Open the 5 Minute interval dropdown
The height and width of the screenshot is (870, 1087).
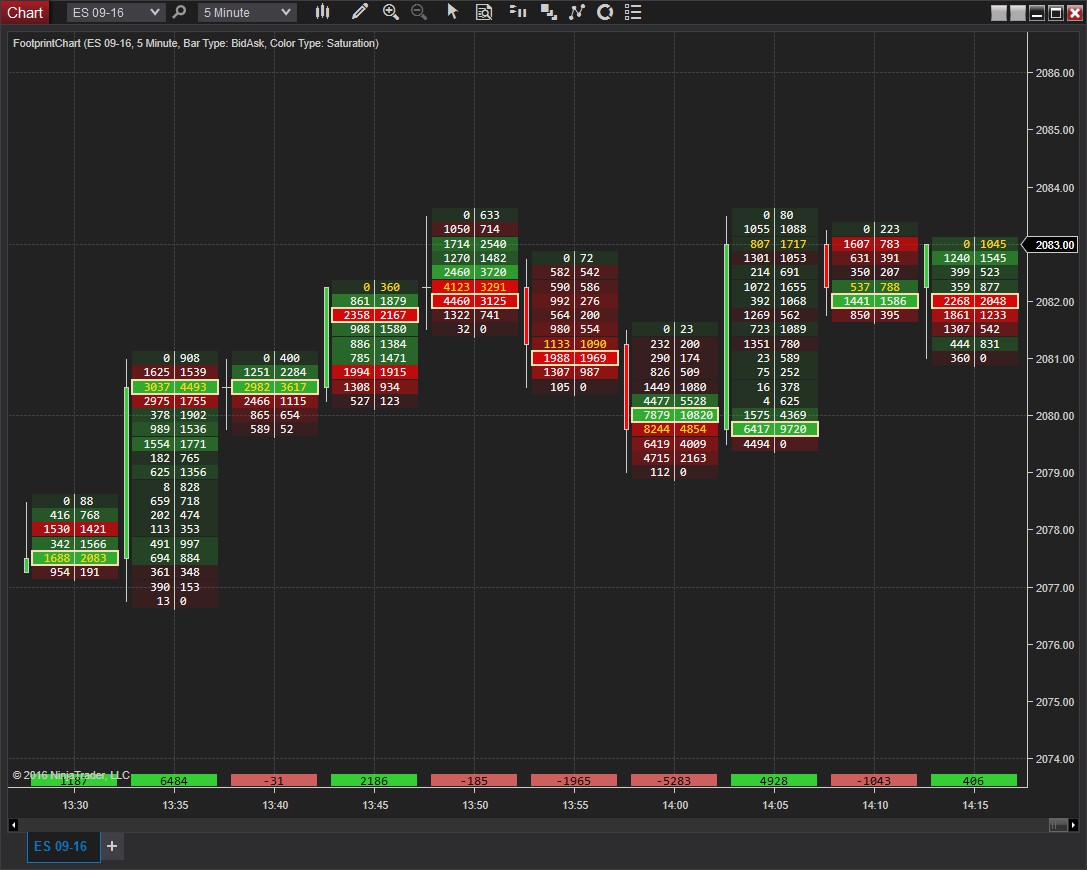(x=247, y=12)
